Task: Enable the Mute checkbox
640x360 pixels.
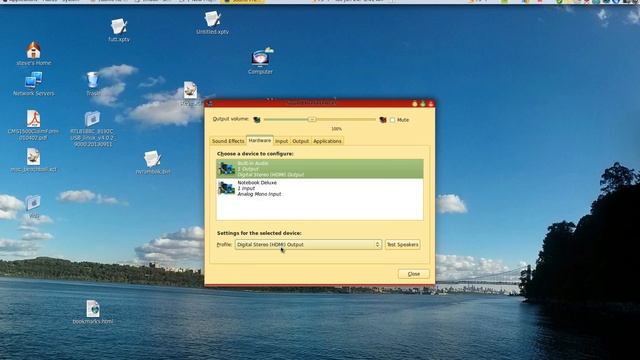Action: click(x=393, y=120)
